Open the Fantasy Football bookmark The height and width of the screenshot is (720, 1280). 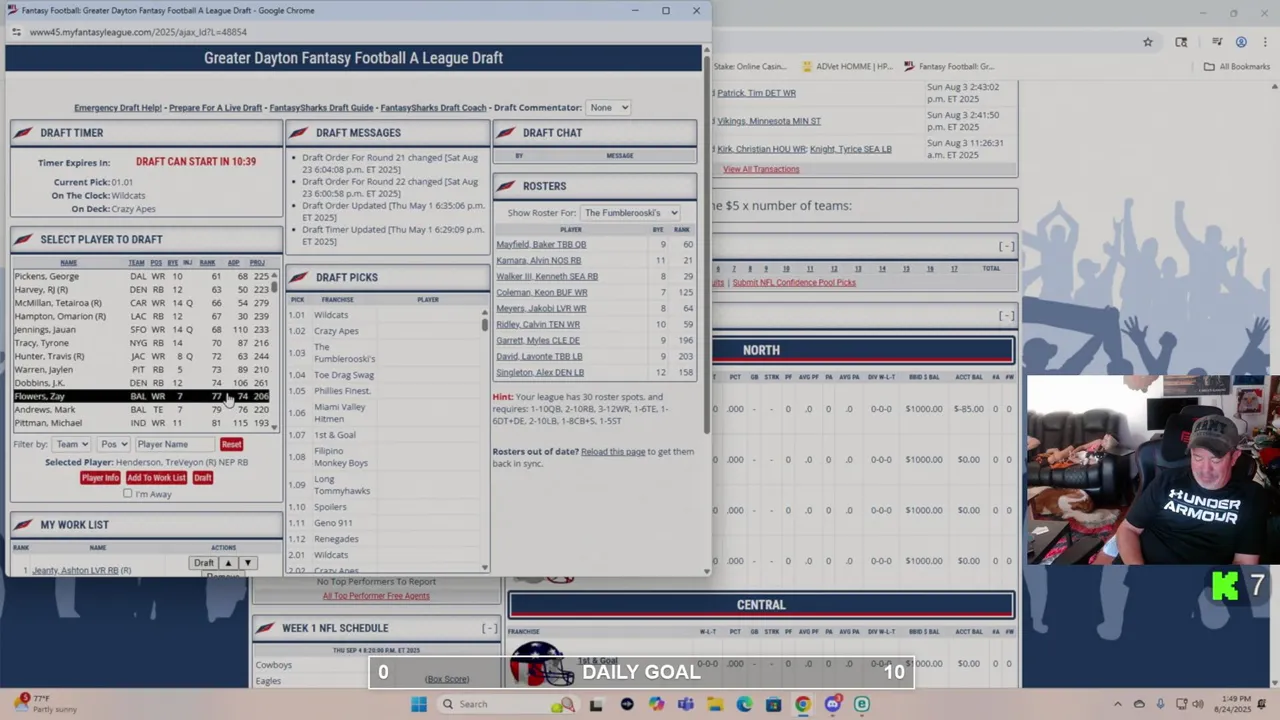click(x=948, y=67)
